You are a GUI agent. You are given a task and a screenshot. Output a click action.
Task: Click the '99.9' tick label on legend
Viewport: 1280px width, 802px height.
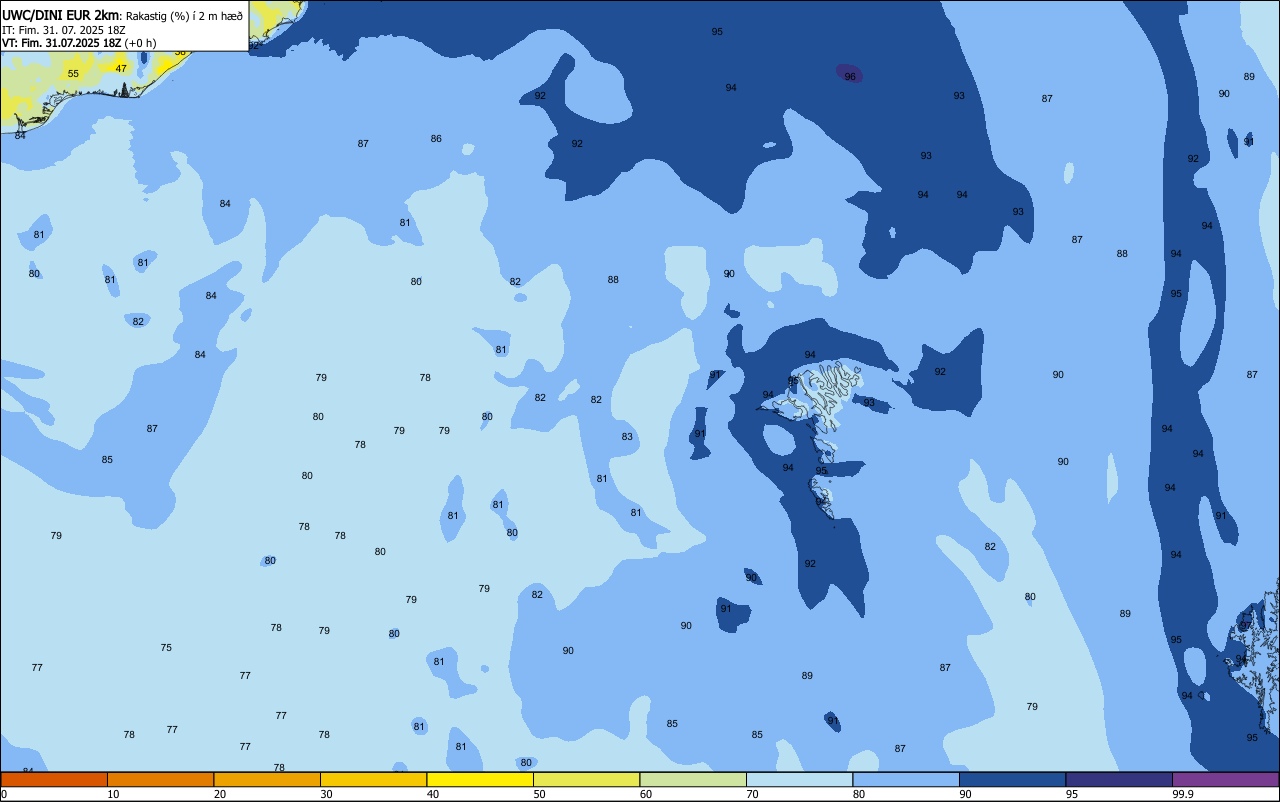[x=1183, y=794]
